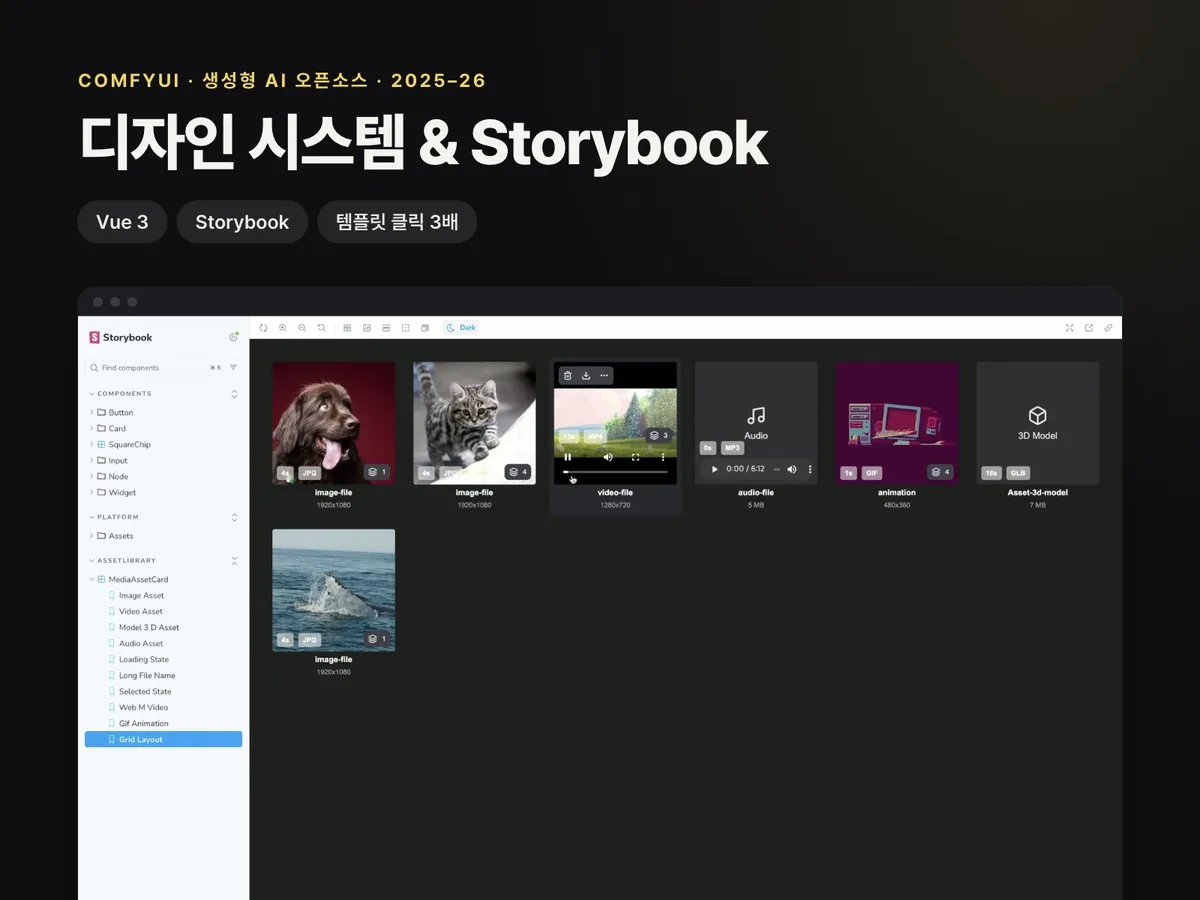The image size is (1200, 900).
Task: Reset canvas zoom in toolbar
Action: coord(321,328)
